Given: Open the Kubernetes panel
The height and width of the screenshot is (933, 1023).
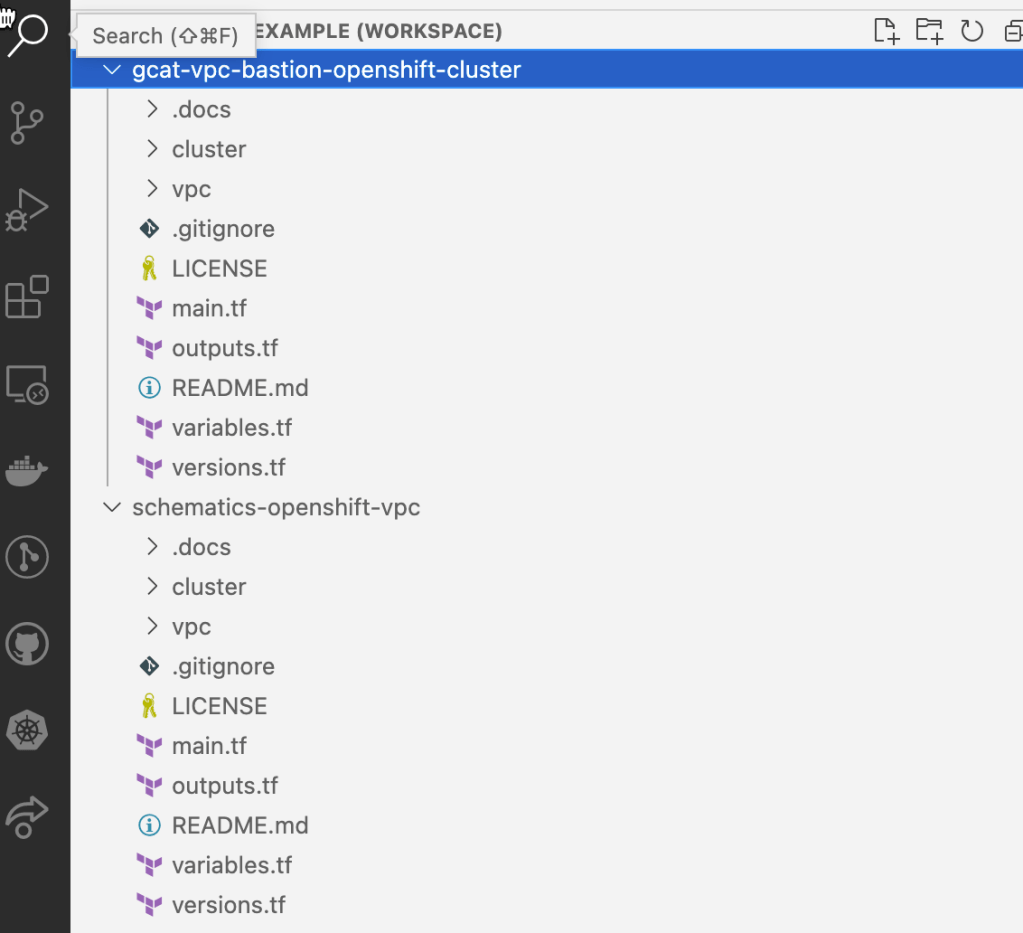Looking at the screenshot, I should point(27,731).
